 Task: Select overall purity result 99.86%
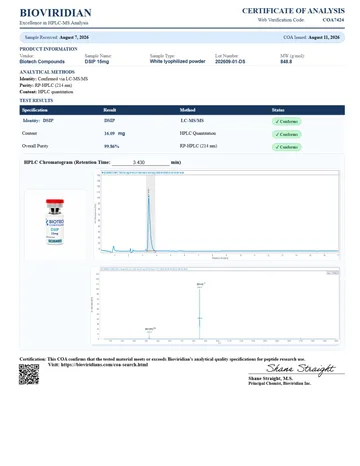click(x=112, y=146)
